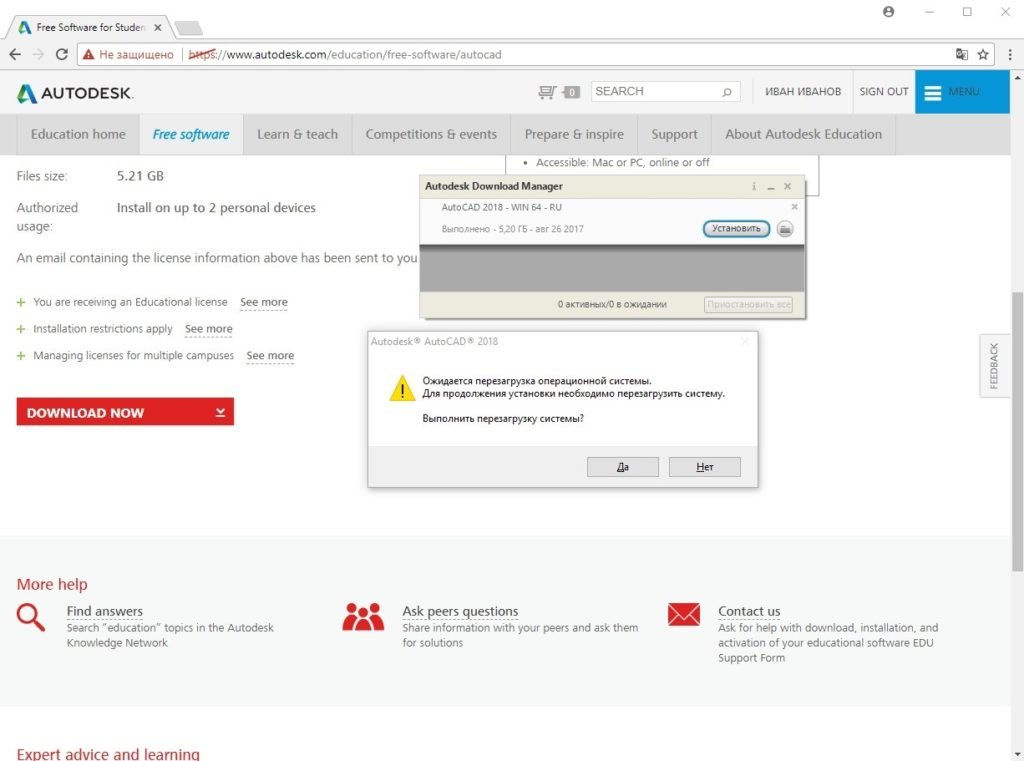1024x761 pixels.
Task: Open folder icon next to Установить button
Action: 785,229
